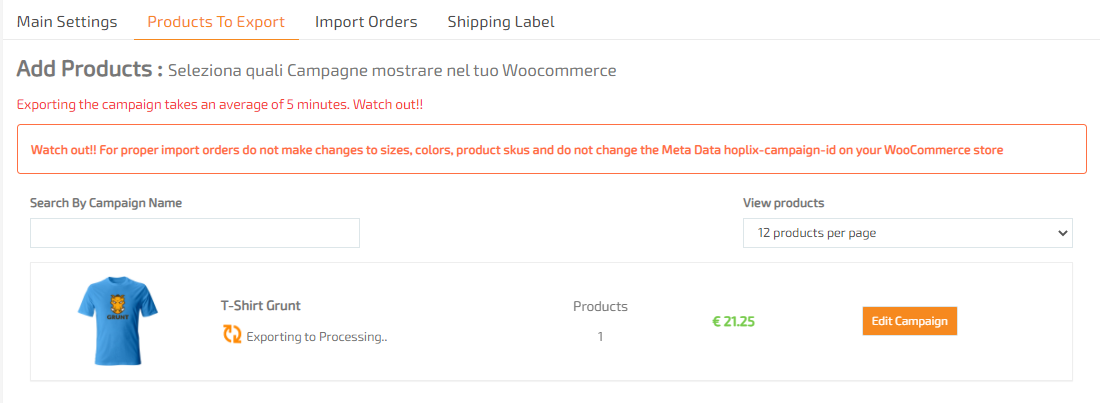Switch to the Main Settings tab

(x=67, y=22)
